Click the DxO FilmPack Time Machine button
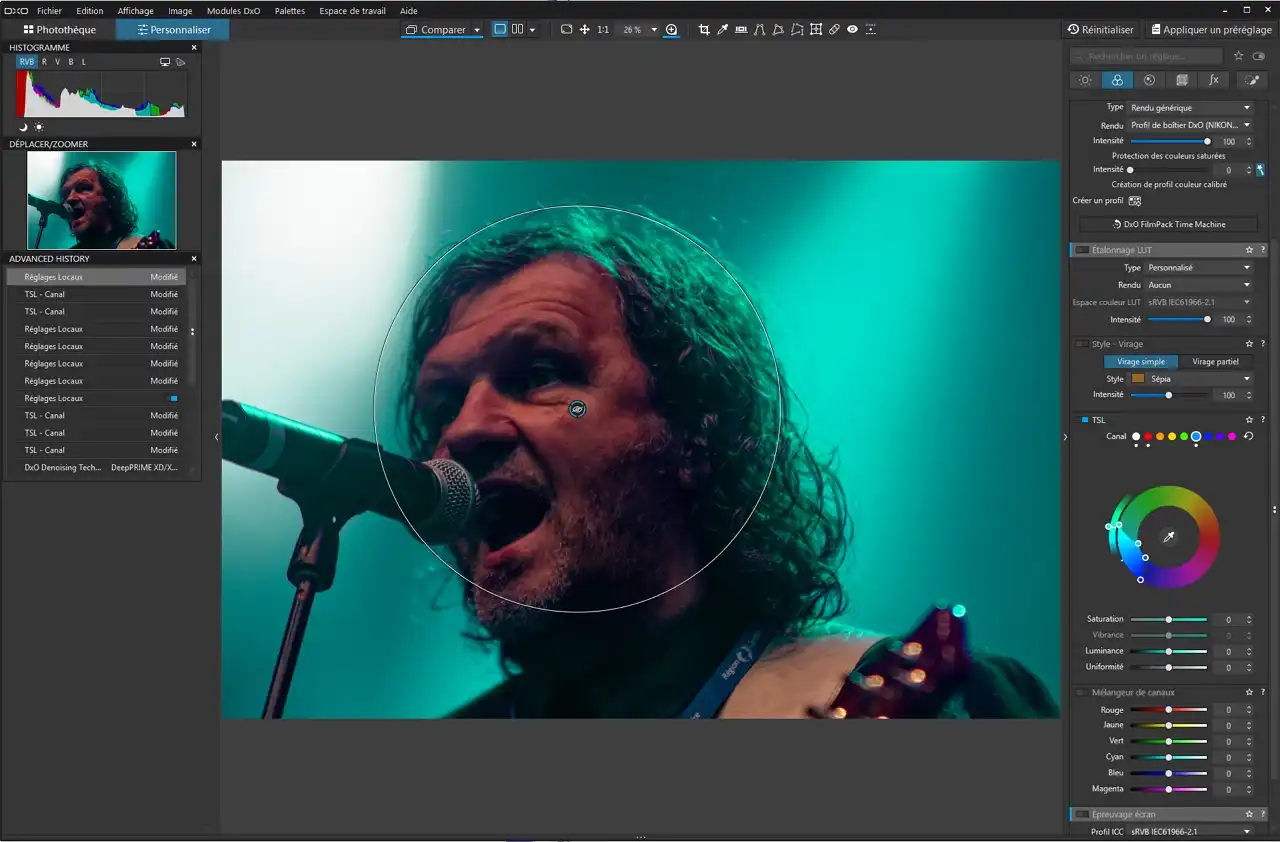 click(1168, 225)
